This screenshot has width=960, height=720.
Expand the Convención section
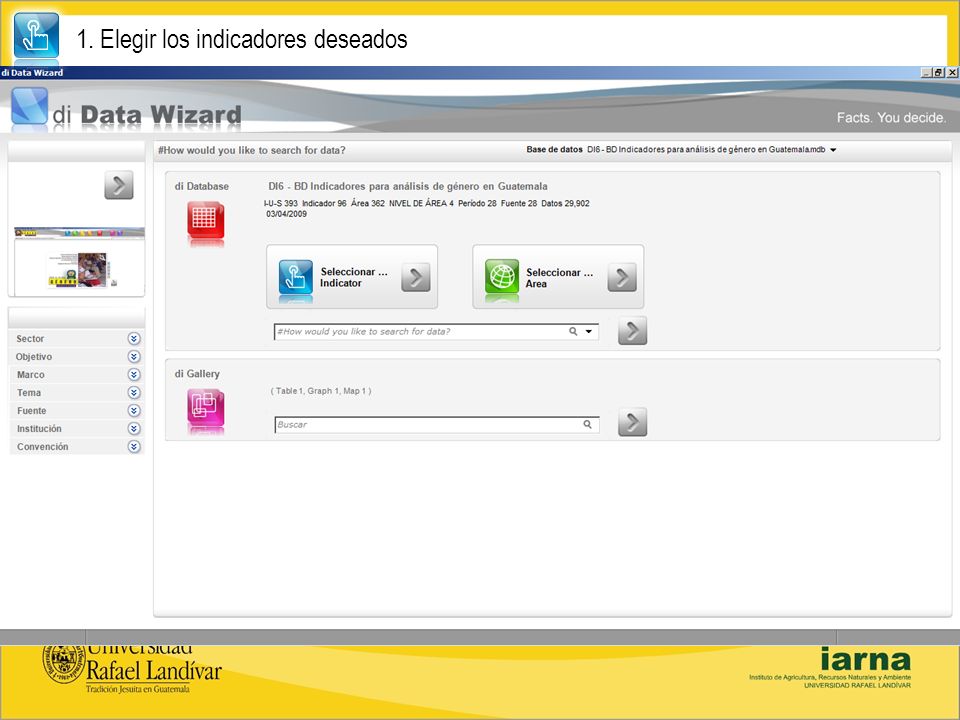coord(134,447)
